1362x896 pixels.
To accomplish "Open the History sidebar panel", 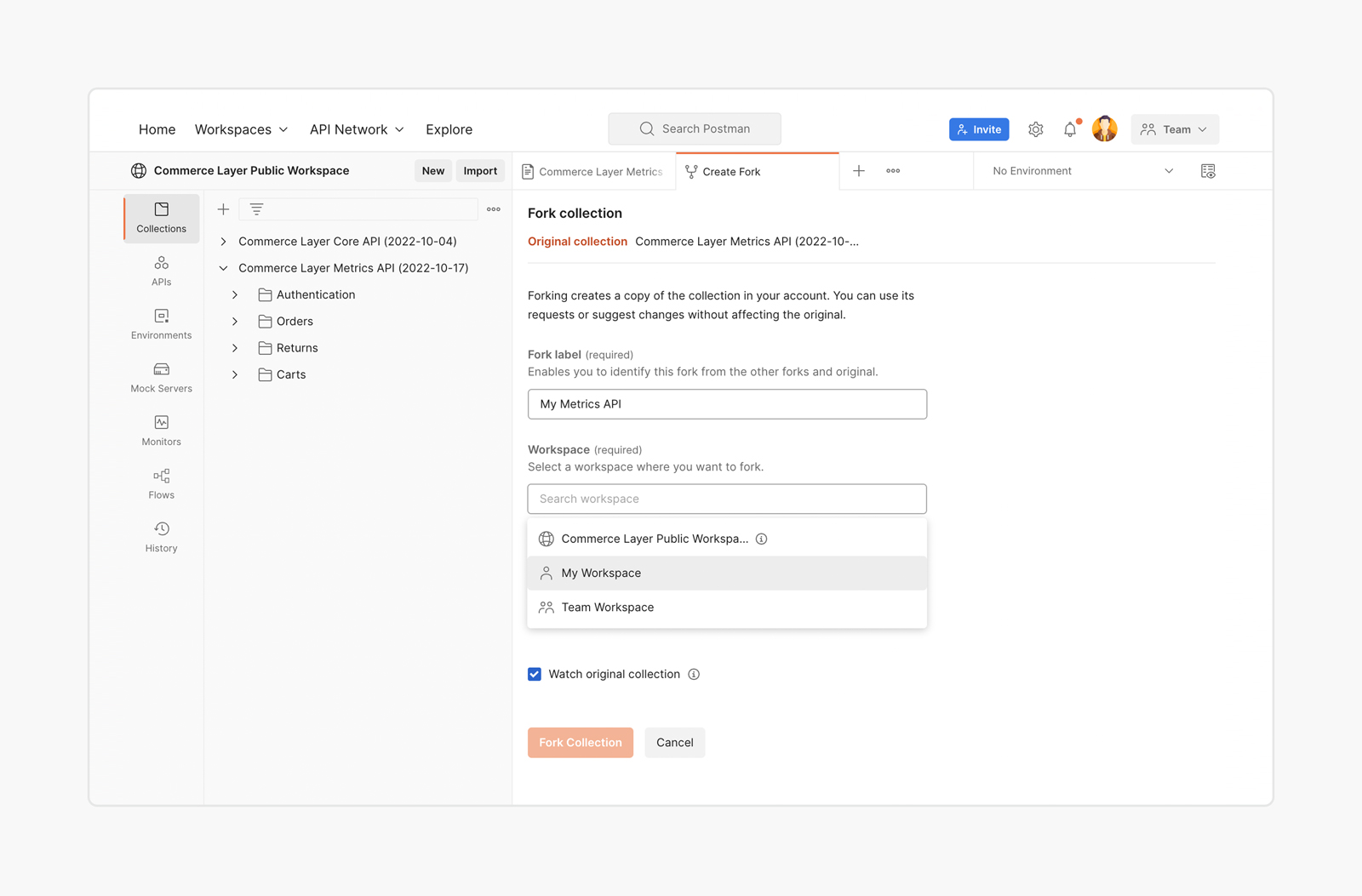I will point(161,537).
